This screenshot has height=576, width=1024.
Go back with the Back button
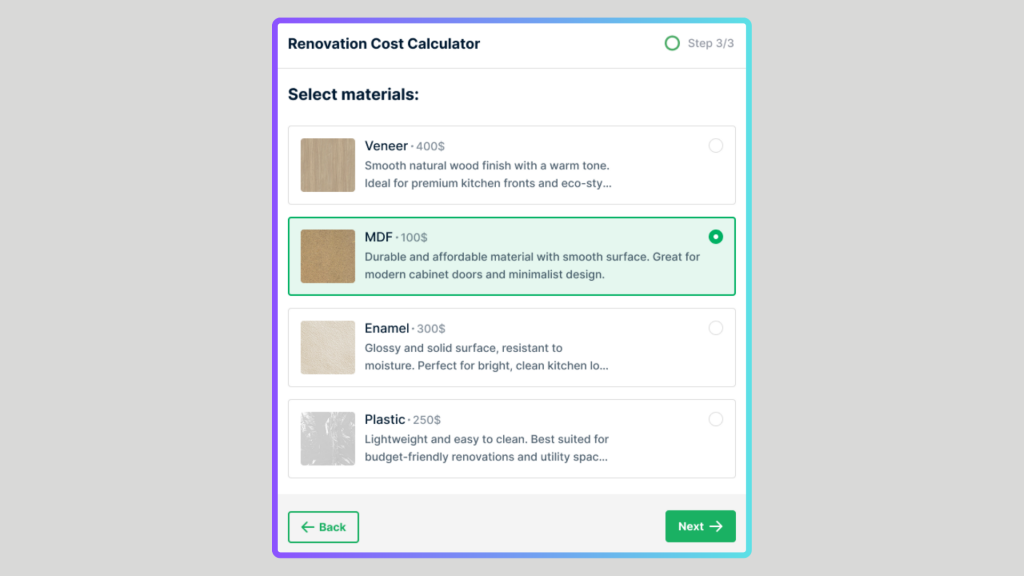(x=323, y=527)
